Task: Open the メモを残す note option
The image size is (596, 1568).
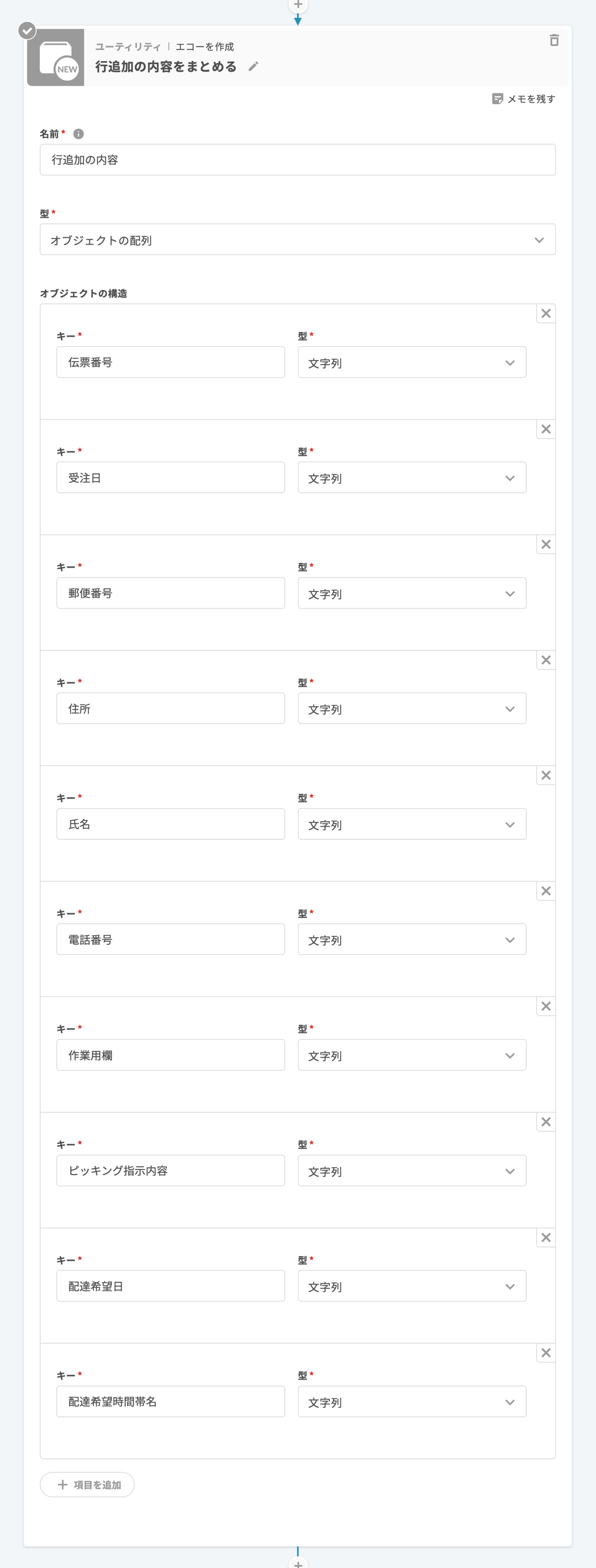Action: click(523, 99)
